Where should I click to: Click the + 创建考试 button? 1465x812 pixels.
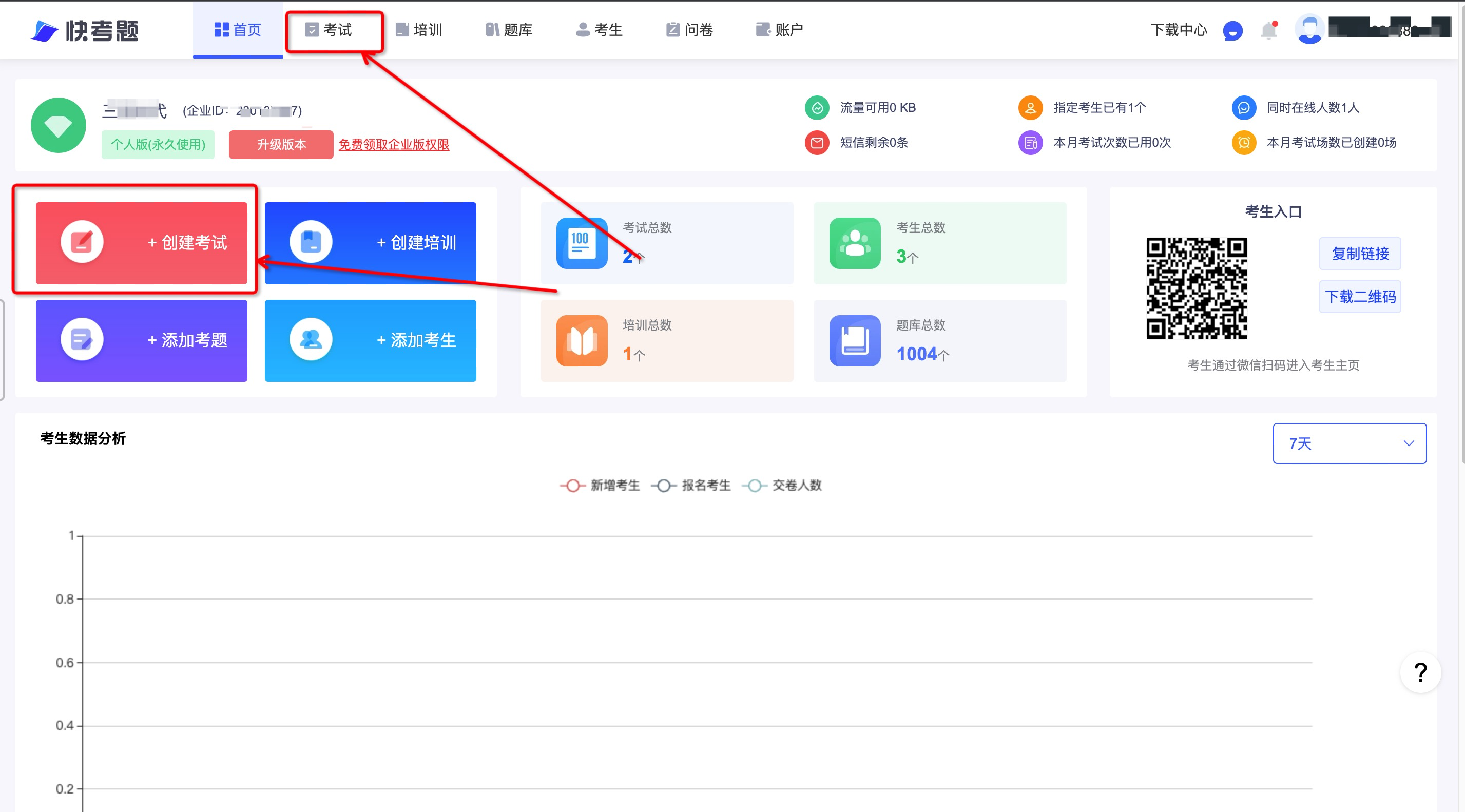click(141, 243)
